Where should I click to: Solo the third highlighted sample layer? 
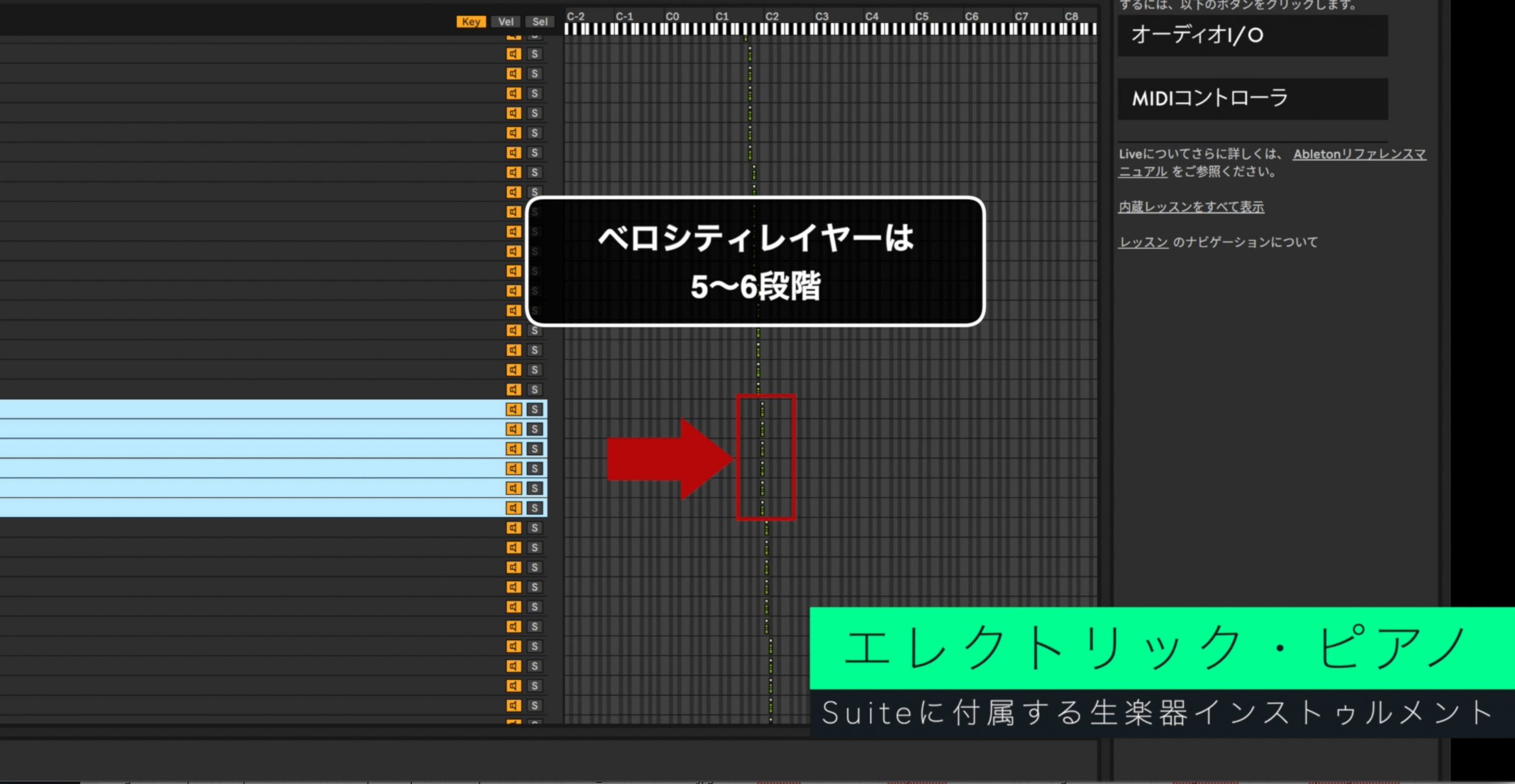click(534, 449)
